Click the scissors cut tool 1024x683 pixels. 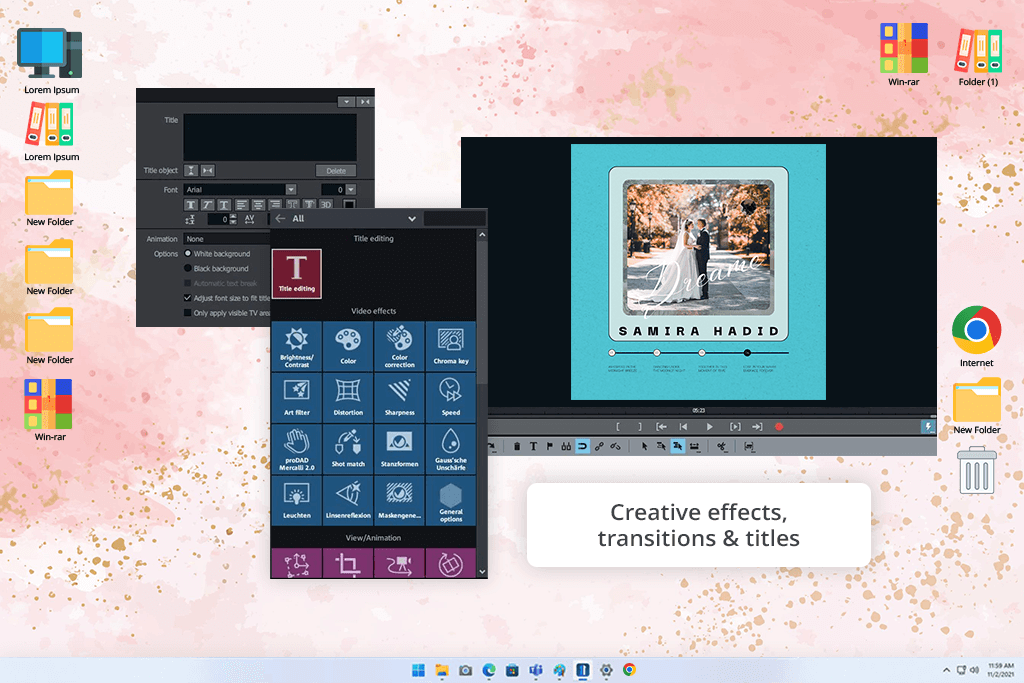[x=721, y=447]
